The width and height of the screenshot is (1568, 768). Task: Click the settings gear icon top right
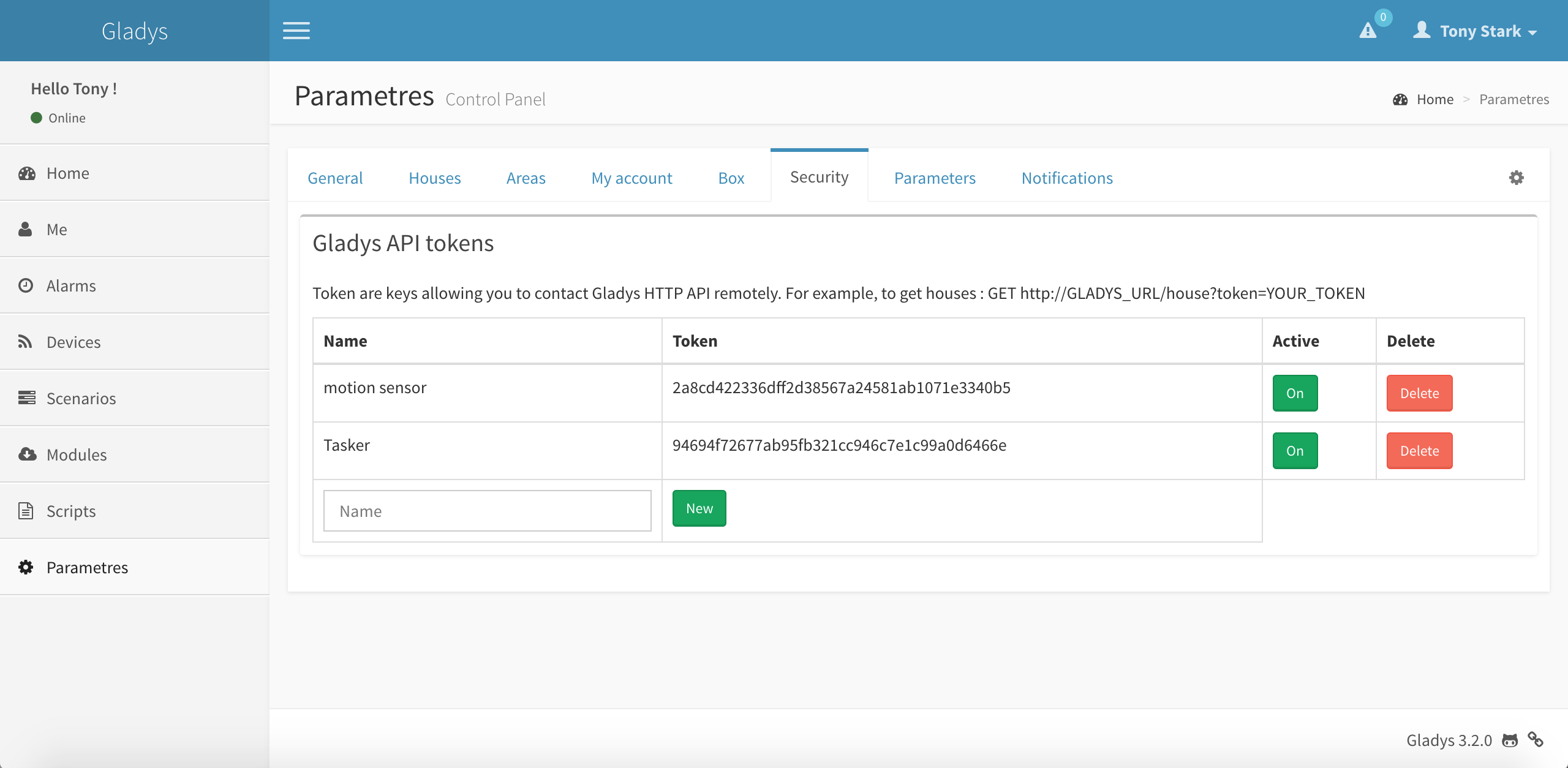point(1517,177)
